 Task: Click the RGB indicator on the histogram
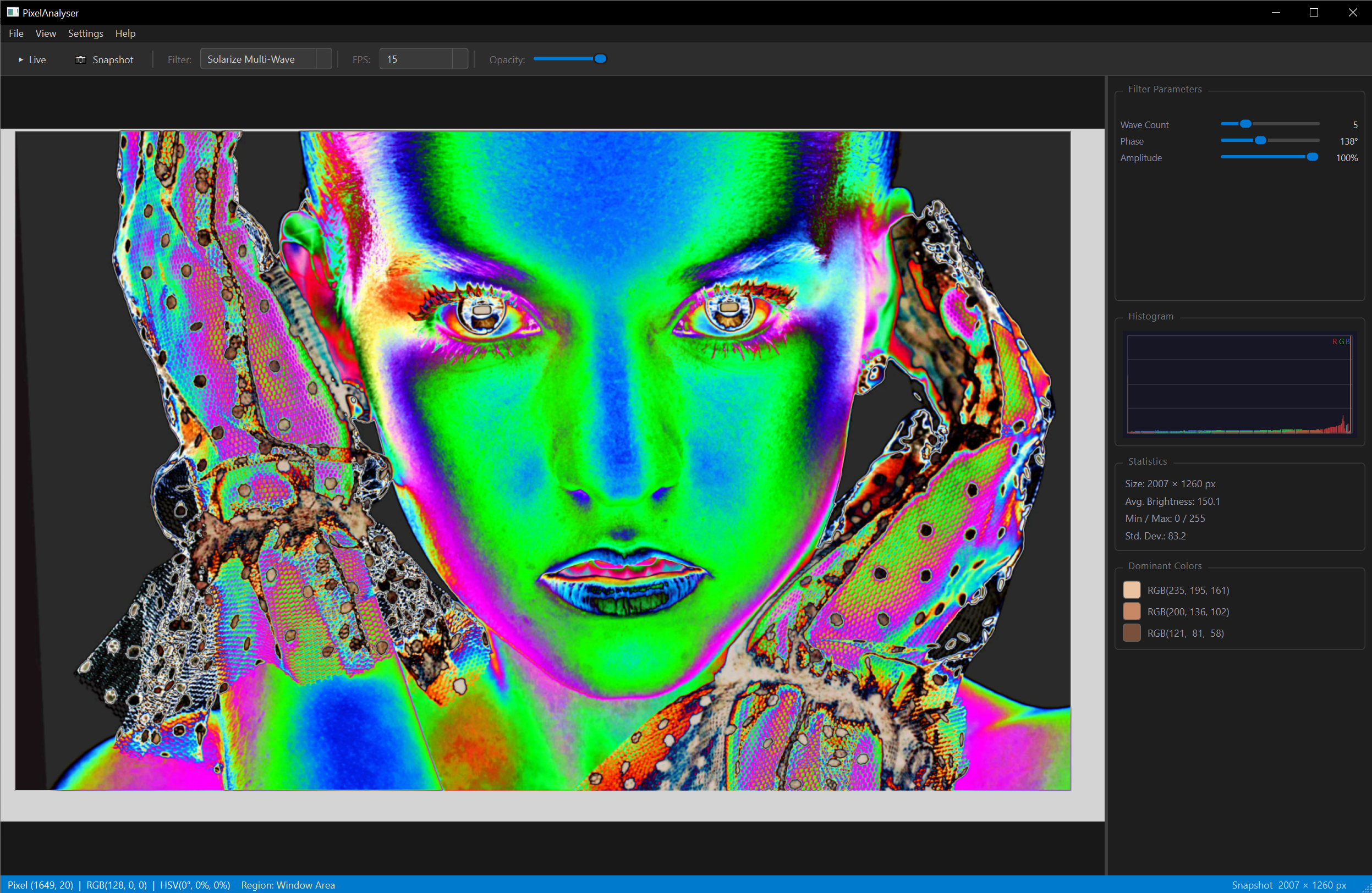(x=1341, y=341)
